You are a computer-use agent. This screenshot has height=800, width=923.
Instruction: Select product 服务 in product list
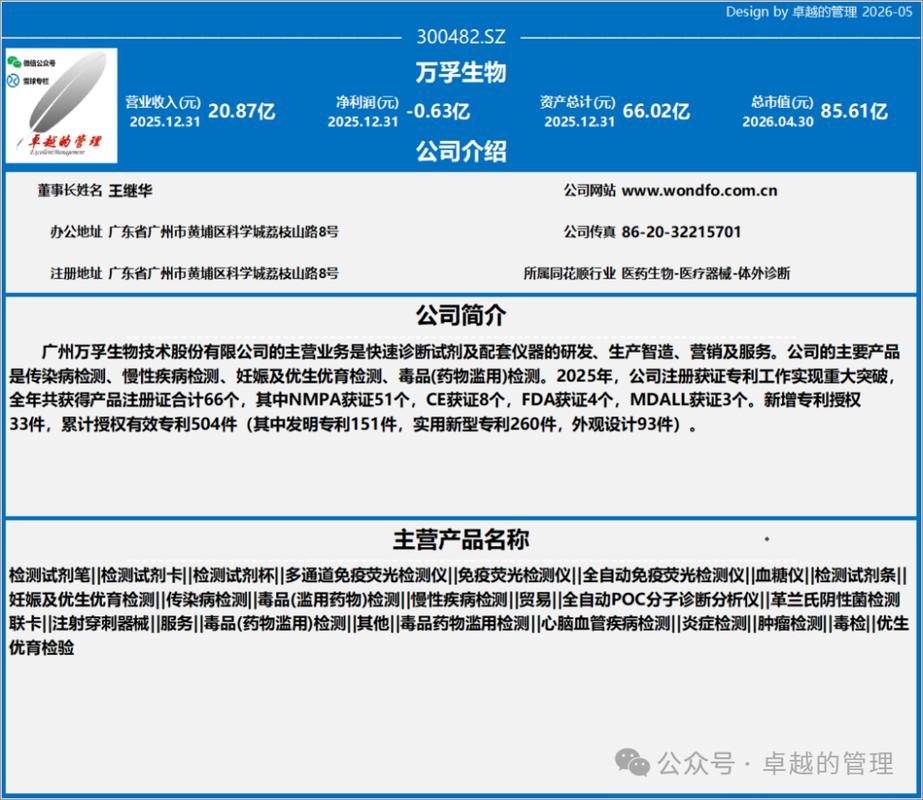(x=177, y=623)
